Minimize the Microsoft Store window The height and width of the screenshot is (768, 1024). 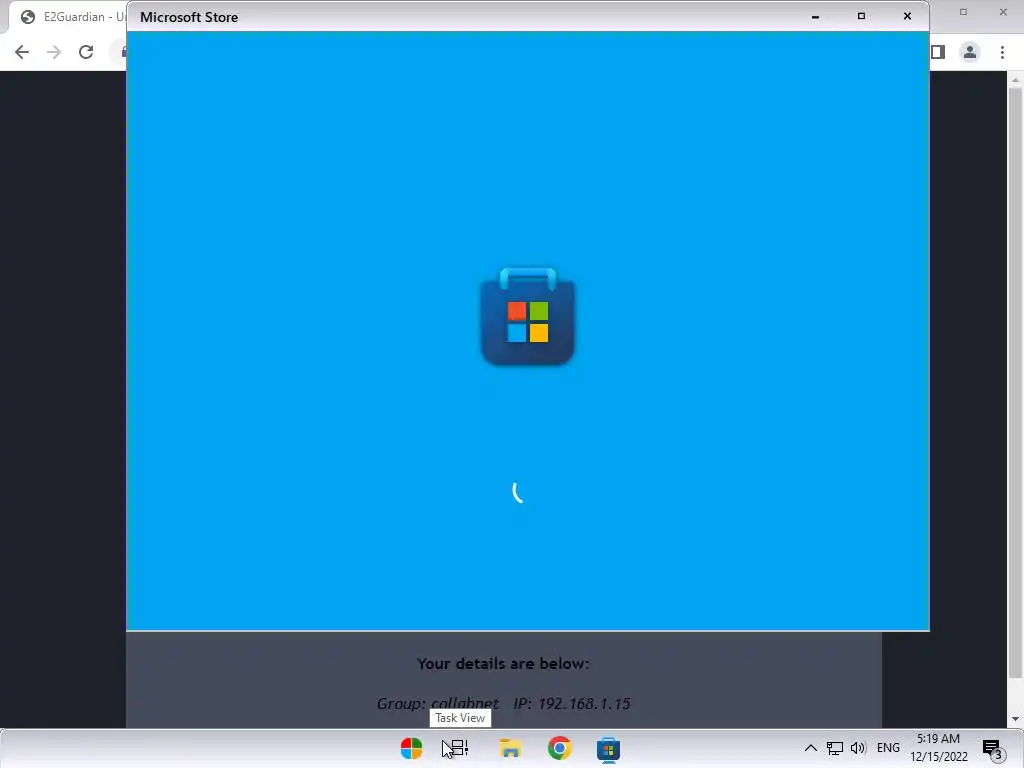tap(815, 17)
